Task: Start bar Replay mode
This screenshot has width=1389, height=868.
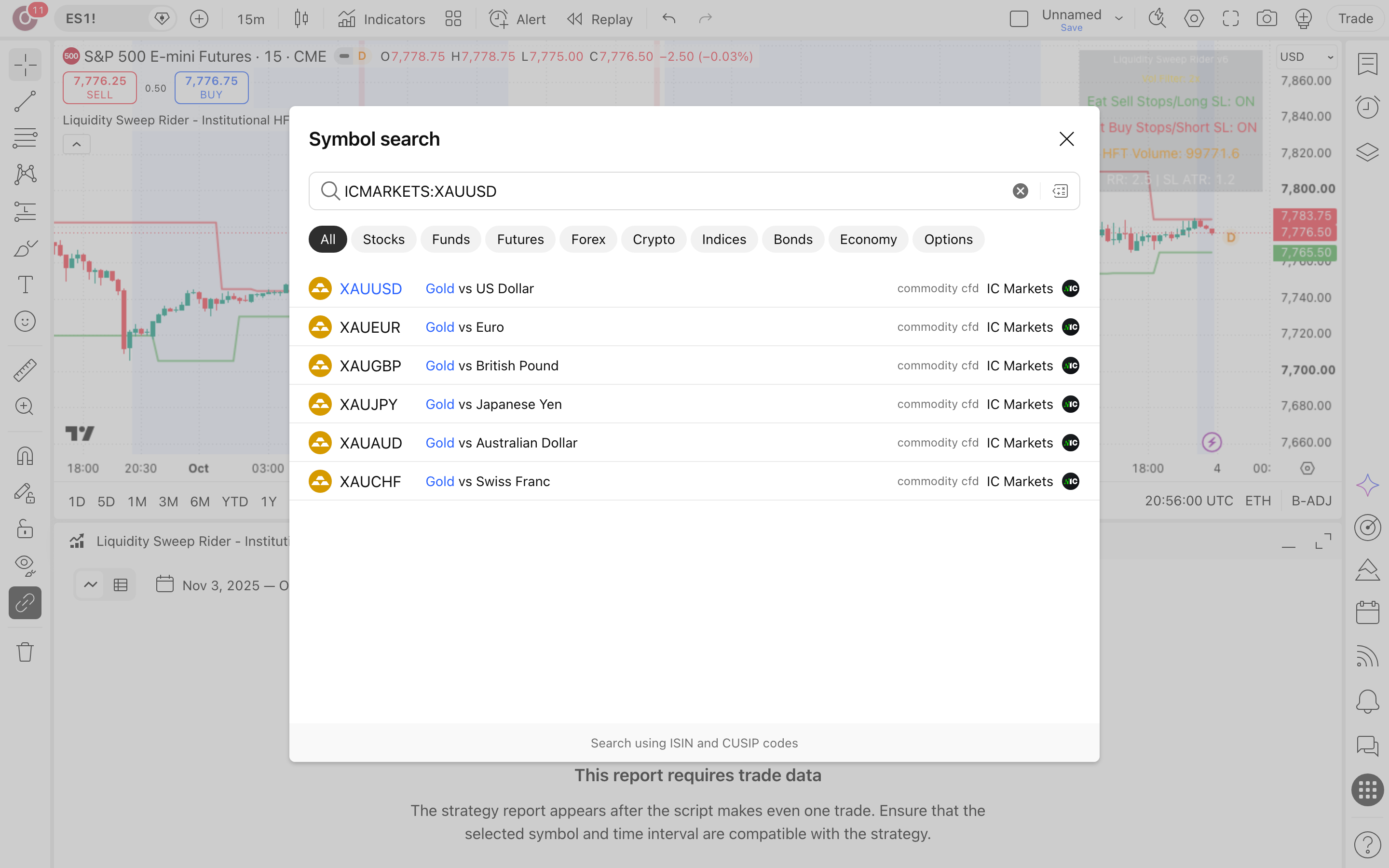Action: 600,19
